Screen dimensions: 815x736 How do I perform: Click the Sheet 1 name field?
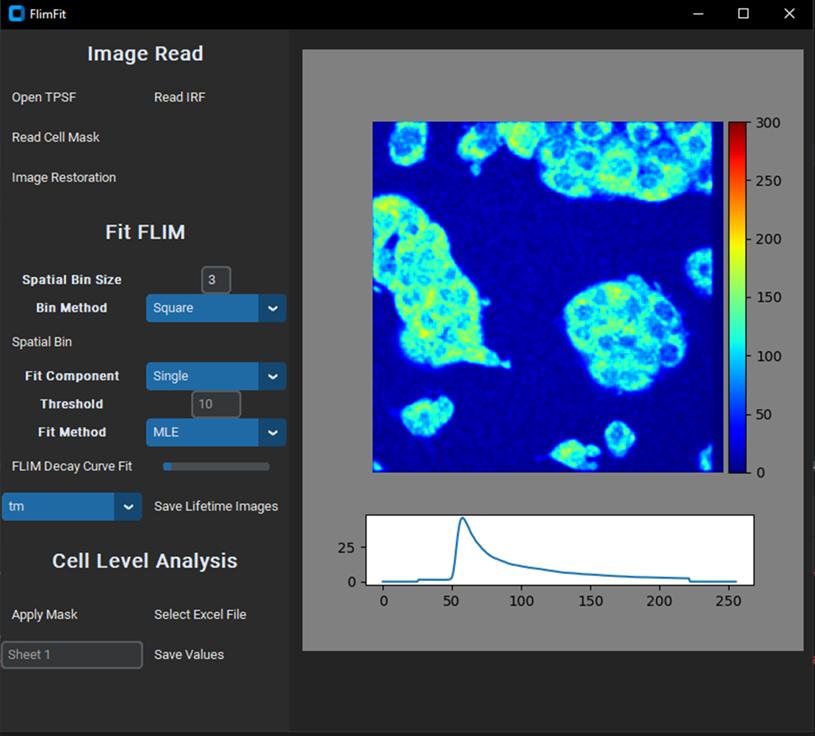click(x=71, y=654)
